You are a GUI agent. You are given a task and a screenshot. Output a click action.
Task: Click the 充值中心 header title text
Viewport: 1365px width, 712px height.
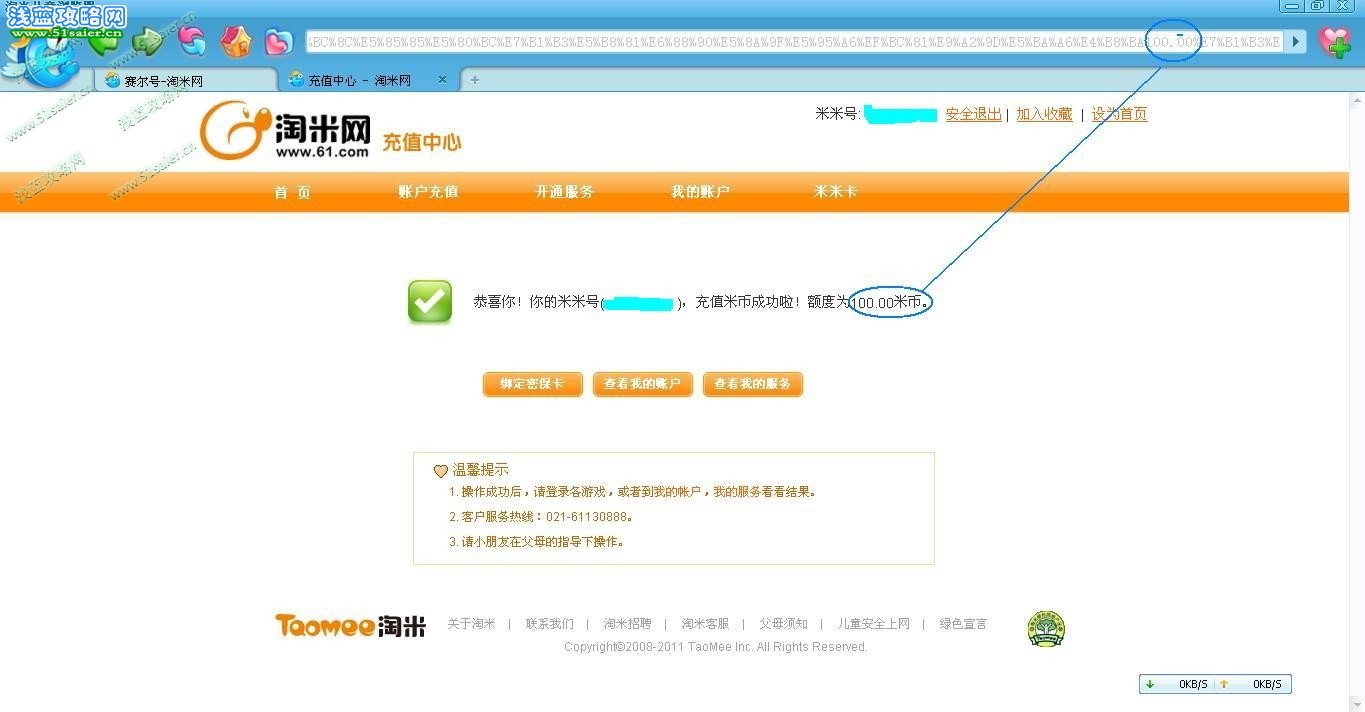(x=422, y=142)
